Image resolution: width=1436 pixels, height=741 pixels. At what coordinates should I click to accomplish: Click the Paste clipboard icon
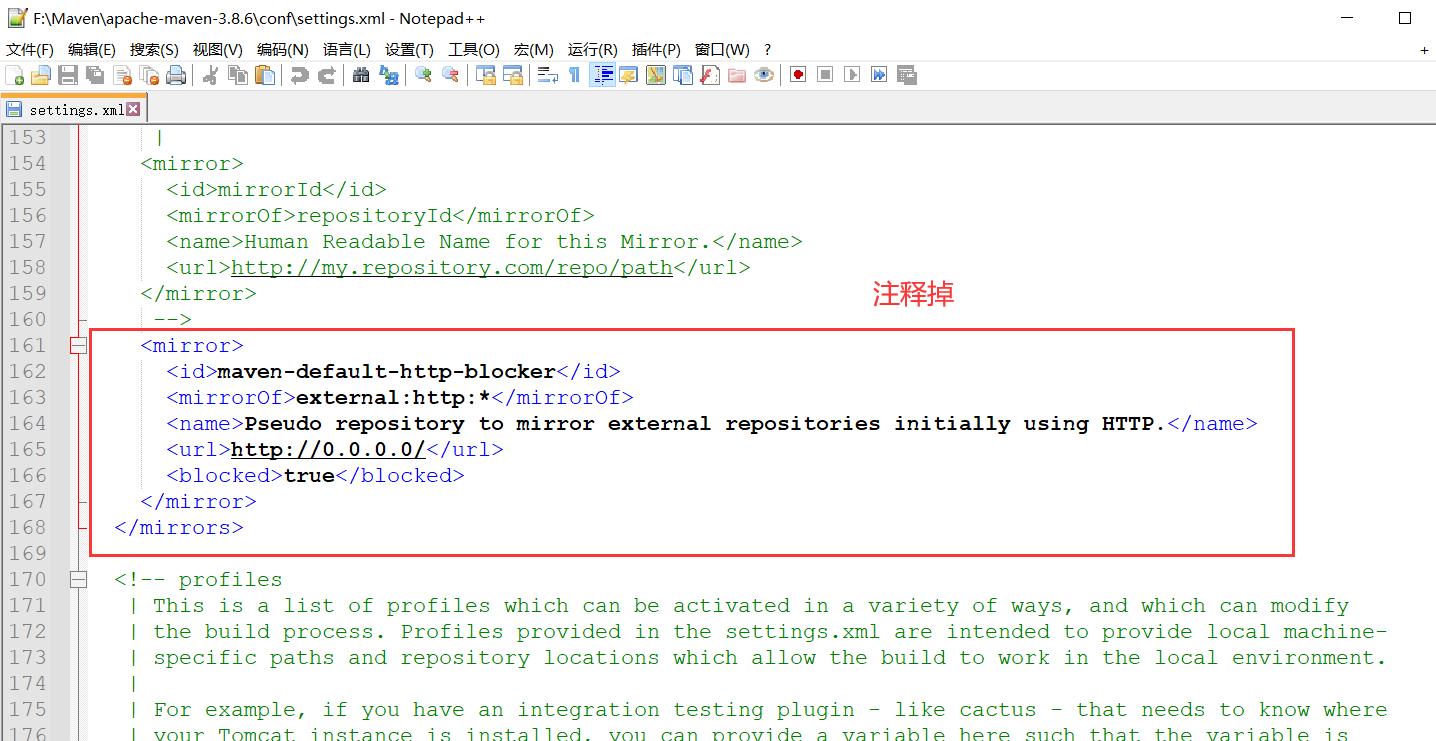point(265,75)
